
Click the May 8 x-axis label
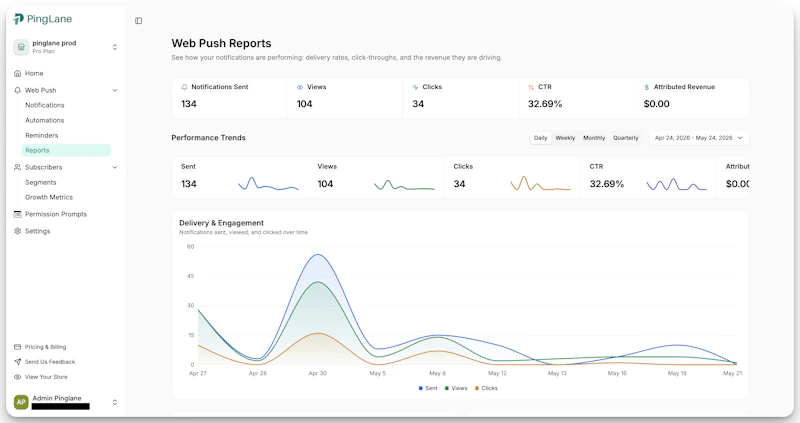[437, 374]
